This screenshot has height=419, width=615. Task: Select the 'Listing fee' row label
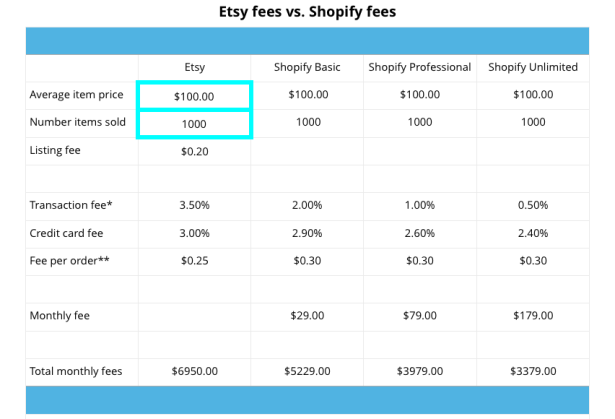pos(55,150)
